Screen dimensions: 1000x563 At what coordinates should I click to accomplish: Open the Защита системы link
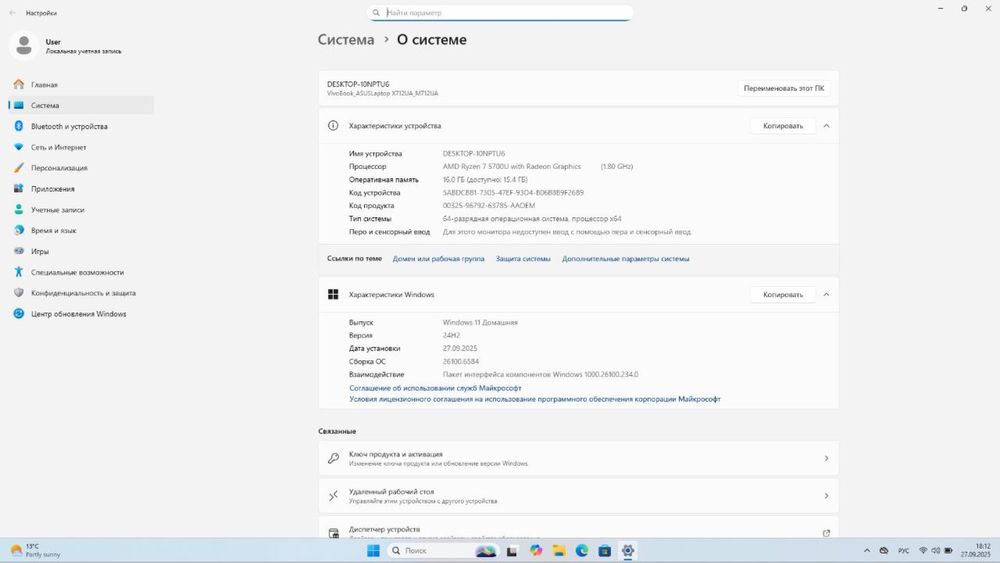click(523, 259)
